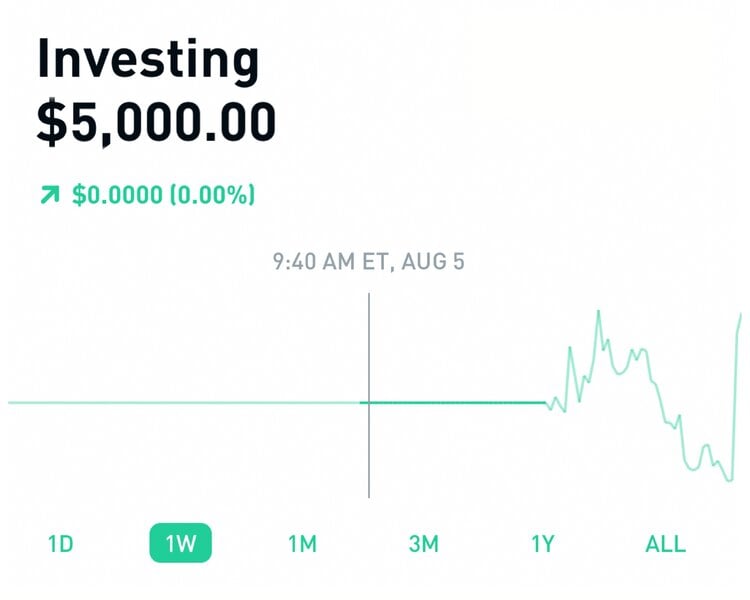The width and height of the screenshot is (750, 600).
Task: Click the first spike after the flat line
Action: [x=570, y=349]
